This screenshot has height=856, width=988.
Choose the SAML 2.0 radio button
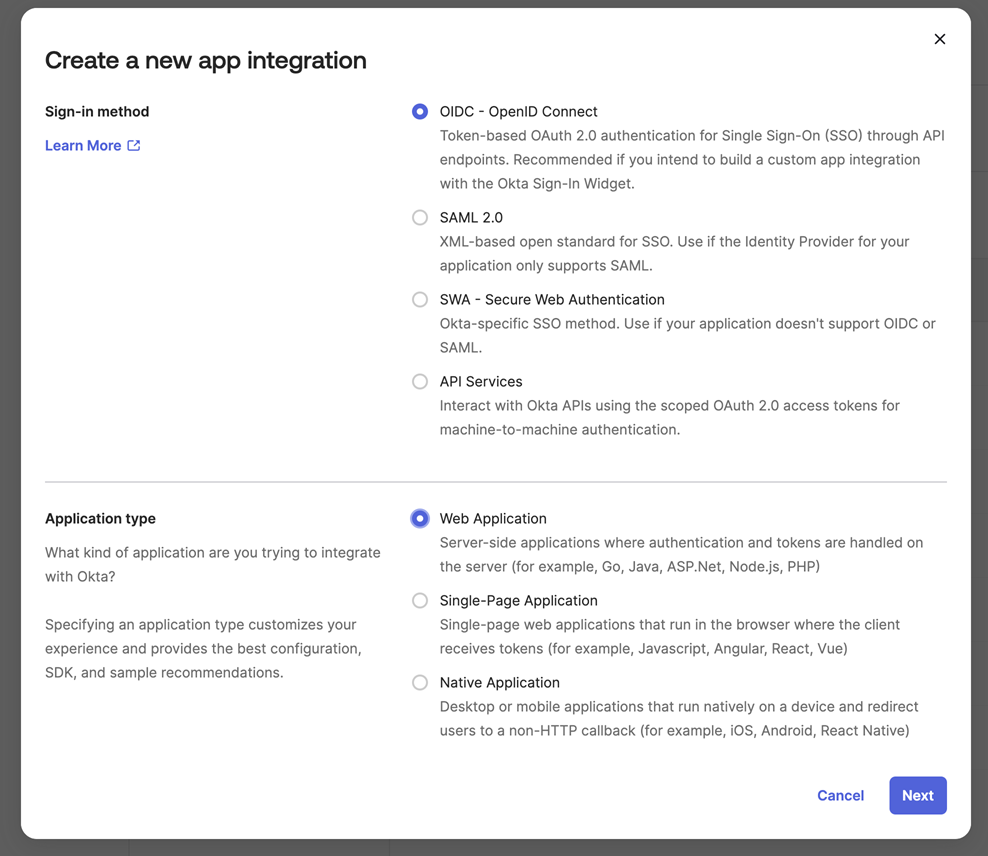tap(420, 218)
